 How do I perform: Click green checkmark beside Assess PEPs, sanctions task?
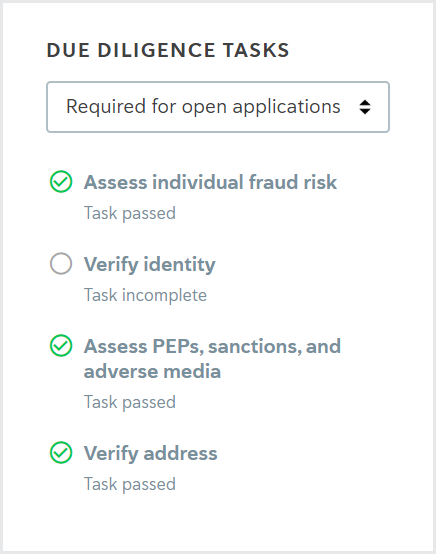point(61,346)
